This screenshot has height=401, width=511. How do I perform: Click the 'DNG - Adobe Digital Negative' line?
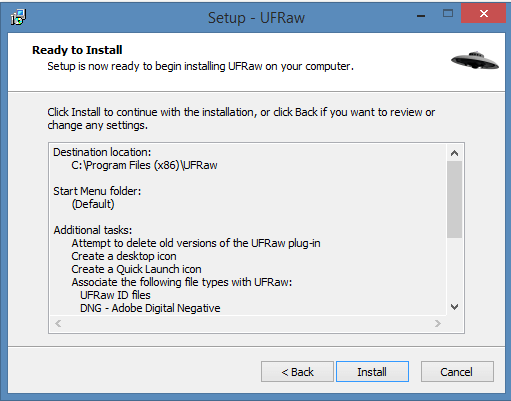(150, 308)
